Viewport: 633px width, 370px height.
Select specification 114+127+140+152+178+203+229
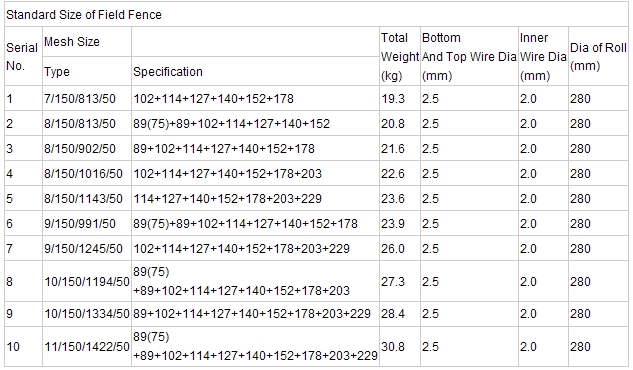227,199
